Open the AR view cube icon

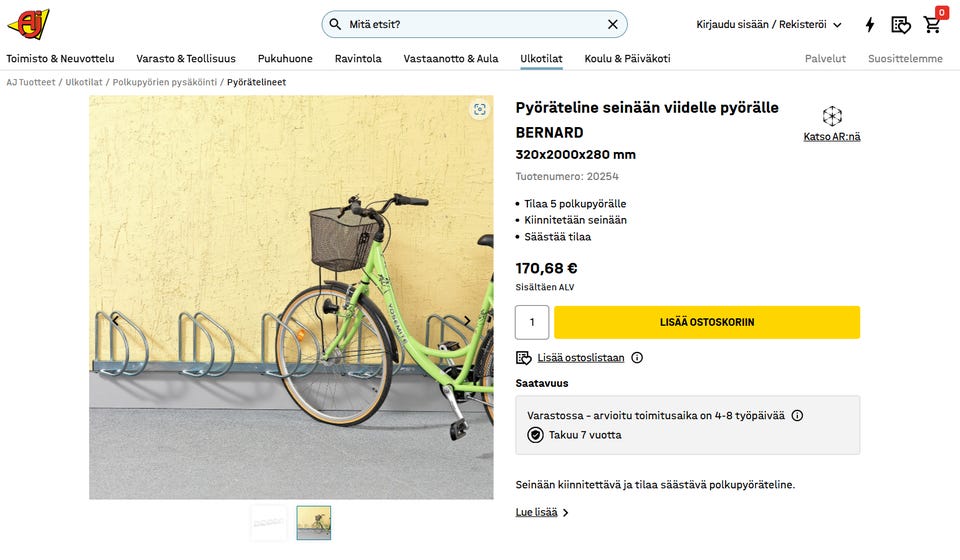point(832,116)
